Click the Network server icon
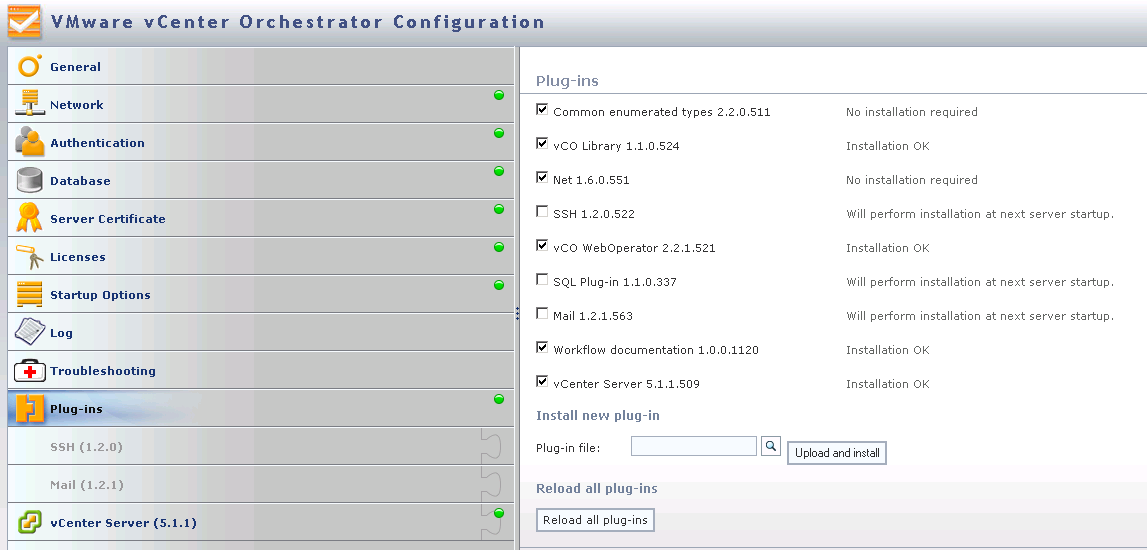1147x550 pixels. coord(30,104)
